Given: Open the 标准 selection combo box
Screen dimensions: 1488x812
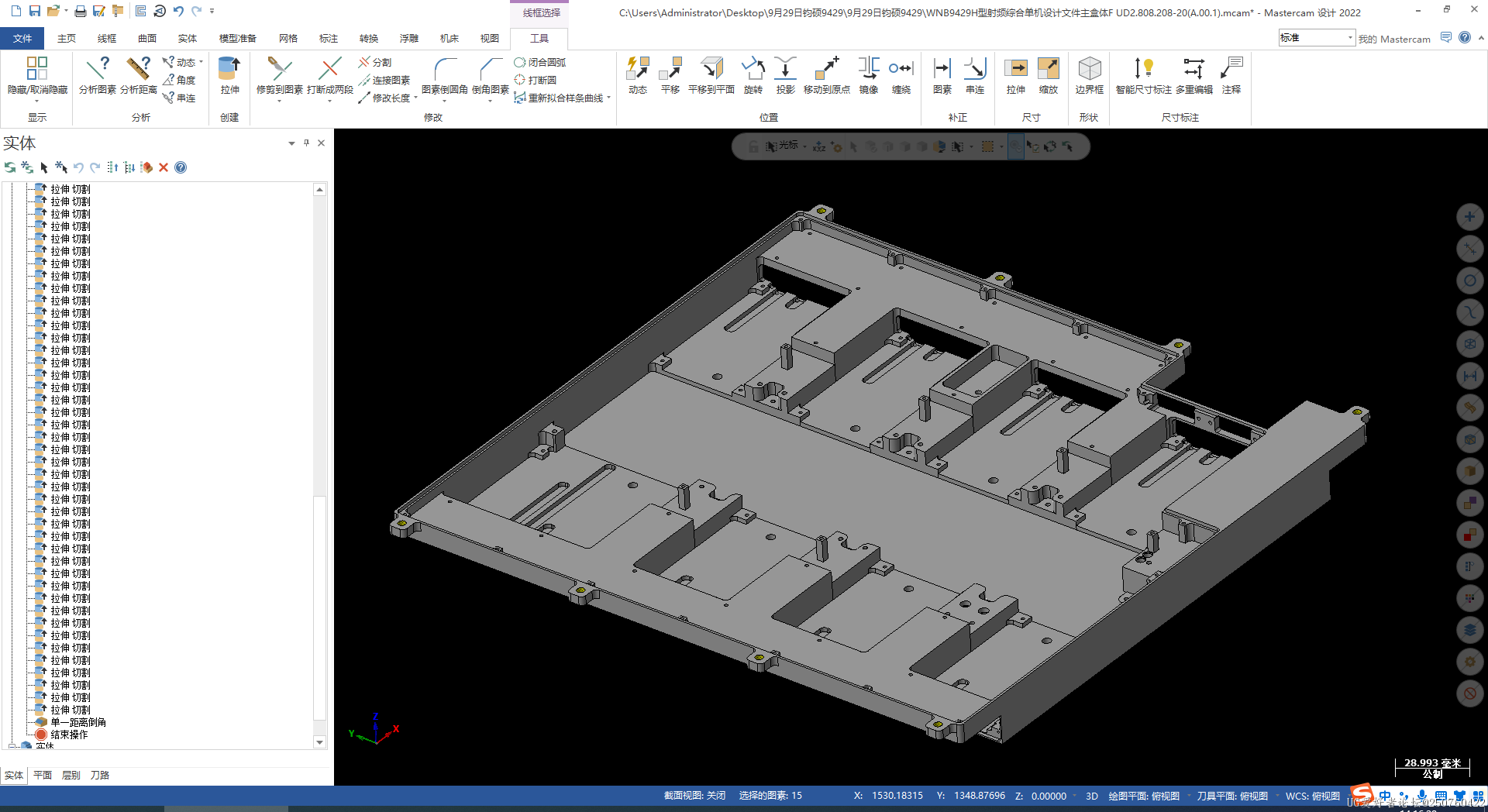Looking at the screenshot, I should click(x=1316, y=38).
